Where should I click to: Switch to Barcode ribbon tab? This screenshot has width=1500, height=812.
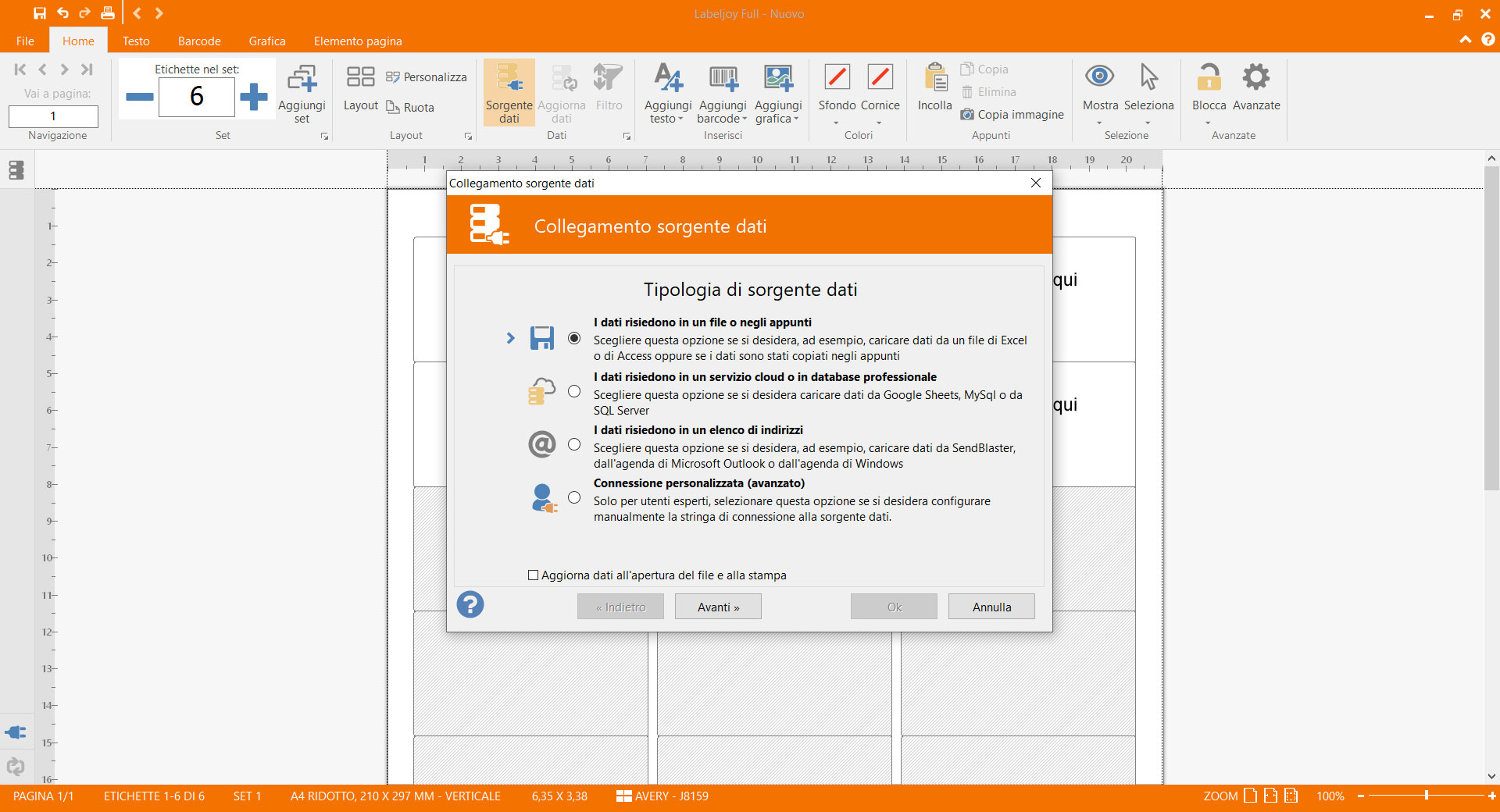tap(199, 41)
